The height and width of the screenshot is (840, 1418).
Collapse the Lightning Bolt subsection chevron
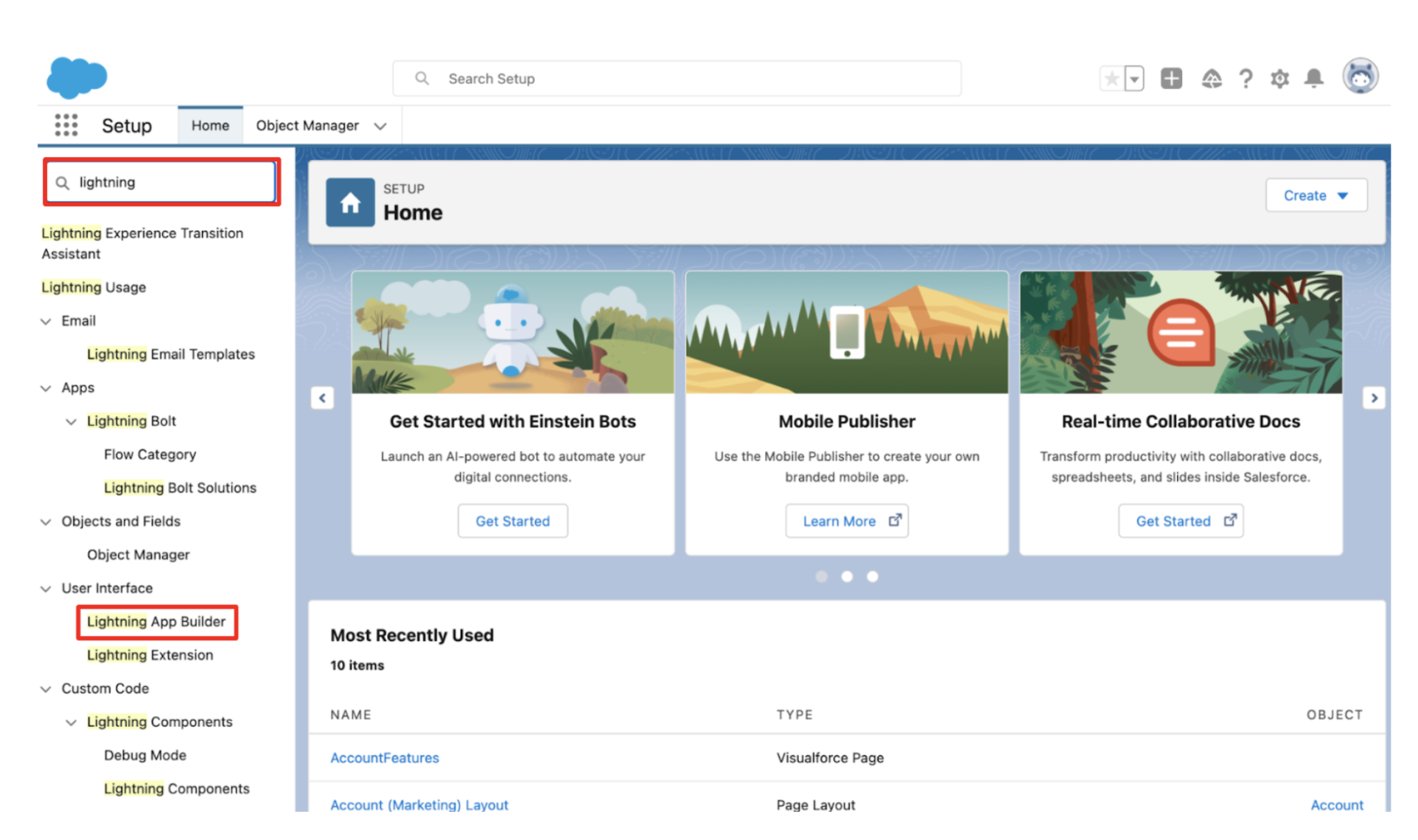coord(71,421)
